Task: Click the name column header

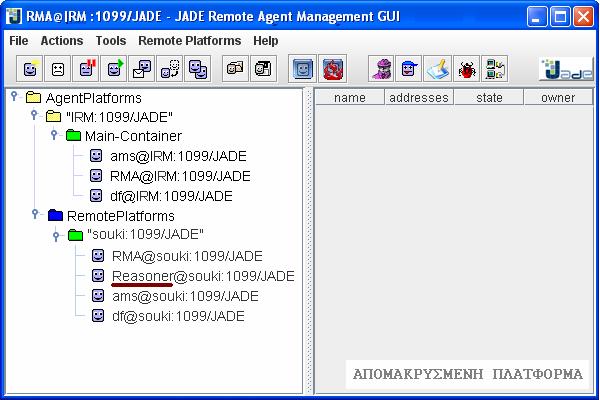Action: pos(349,98)
